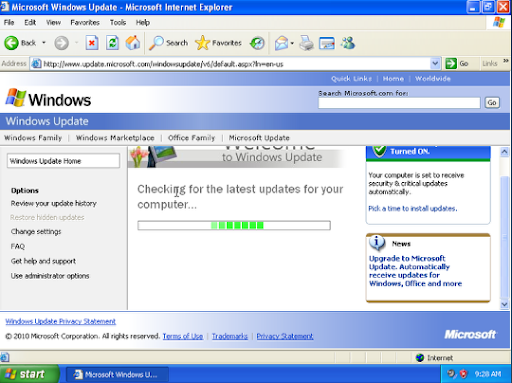Viewport: 512px width, 383px height.
Task: Open Get help and support
Action: (43, 261)
